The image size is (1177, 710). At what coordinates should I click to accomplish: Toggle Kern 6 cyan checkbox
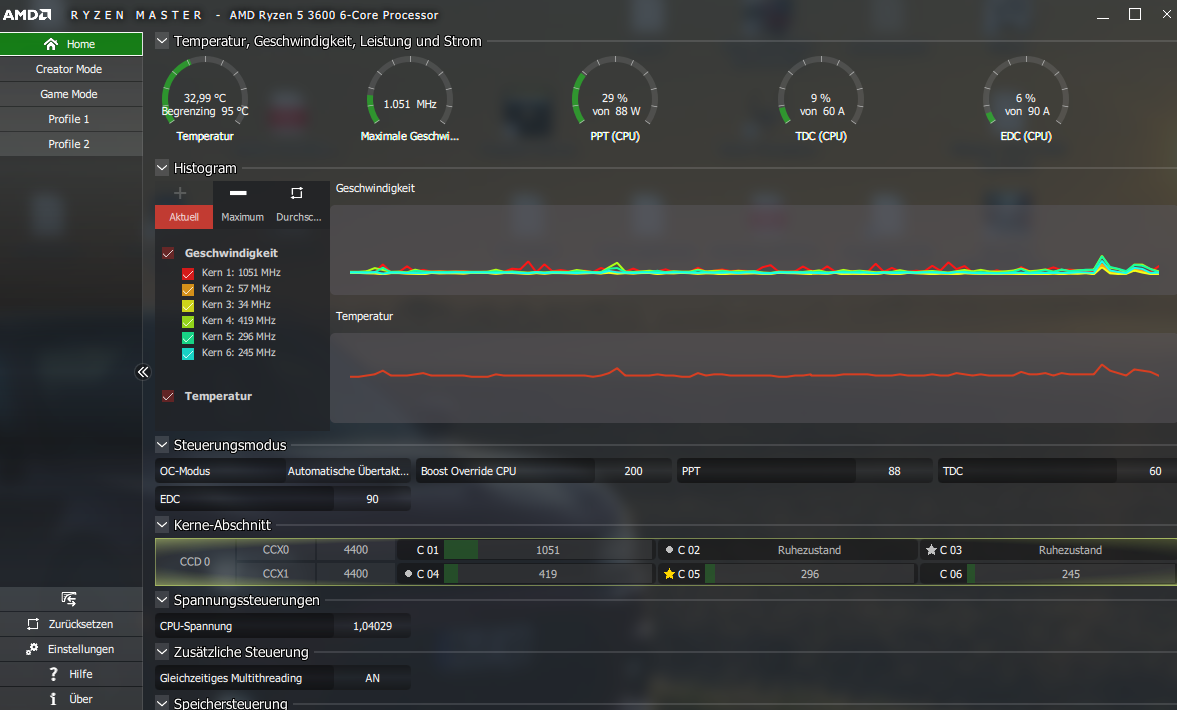tap(188, 353)
